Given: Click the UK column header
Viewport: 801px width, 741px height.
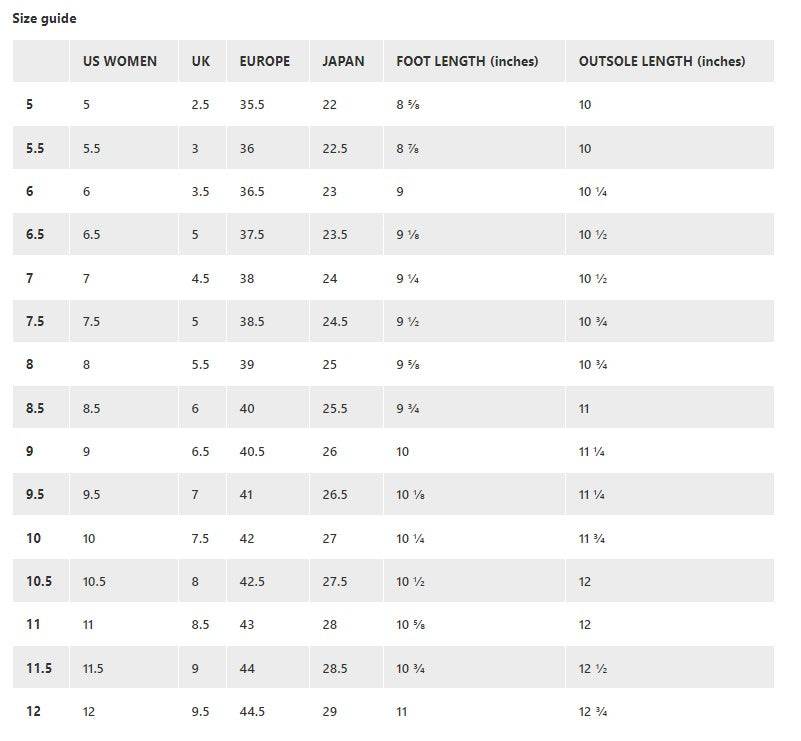Looking at the screenshot, I should pyautogui.click(x=201, y=61).
